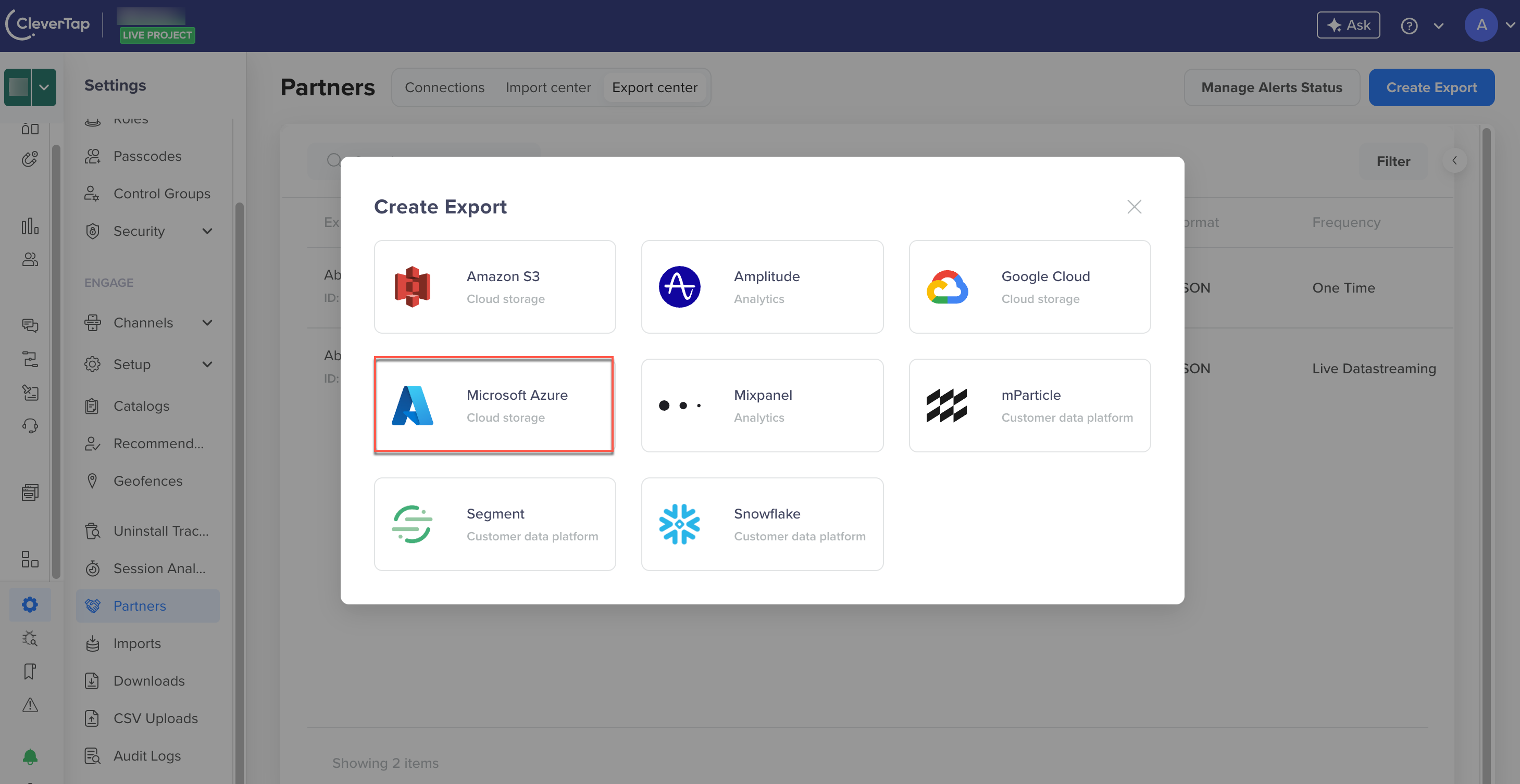
Task: Open the Analytics bar chart rail icon
Action: 30,226
